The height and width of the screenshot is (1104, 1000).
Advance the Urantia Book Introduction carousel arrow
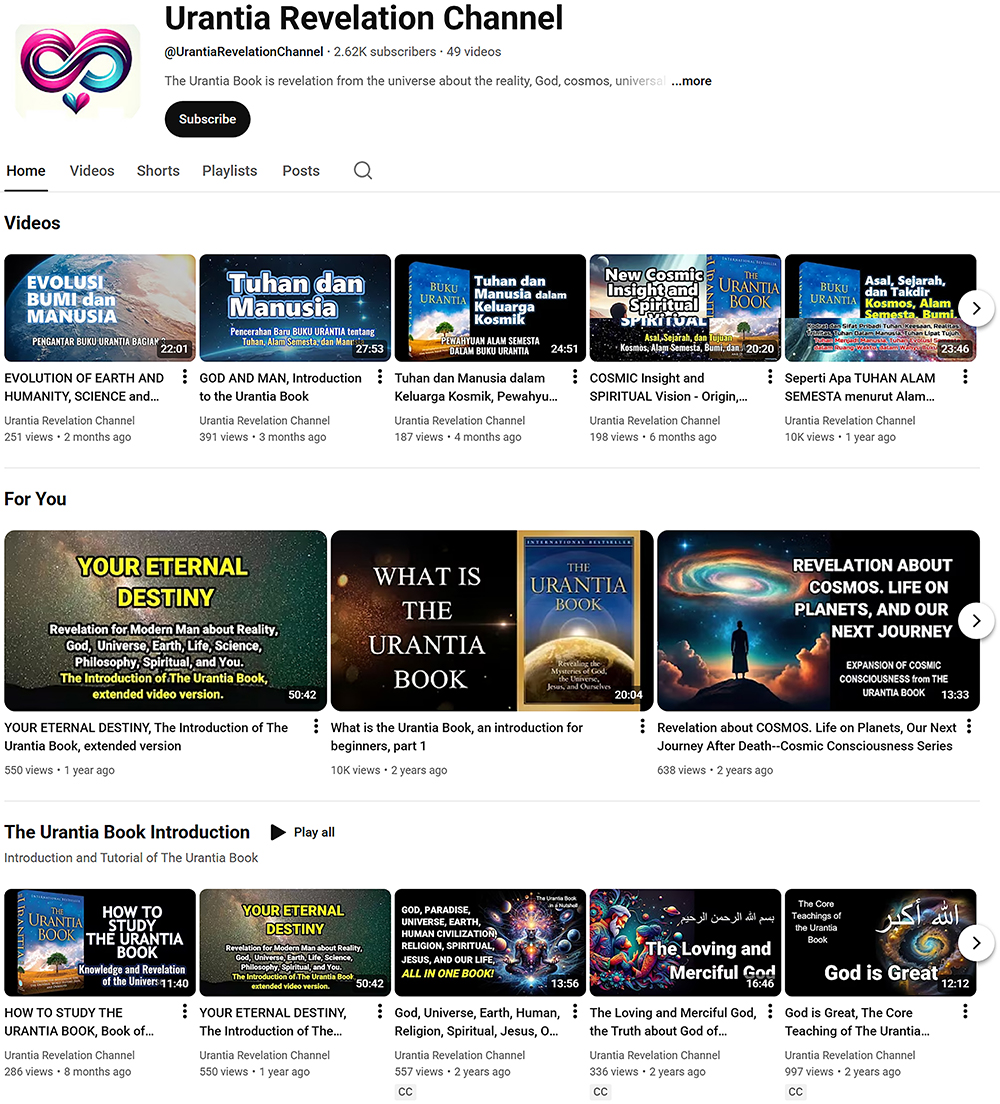click(x=975, y=943)
